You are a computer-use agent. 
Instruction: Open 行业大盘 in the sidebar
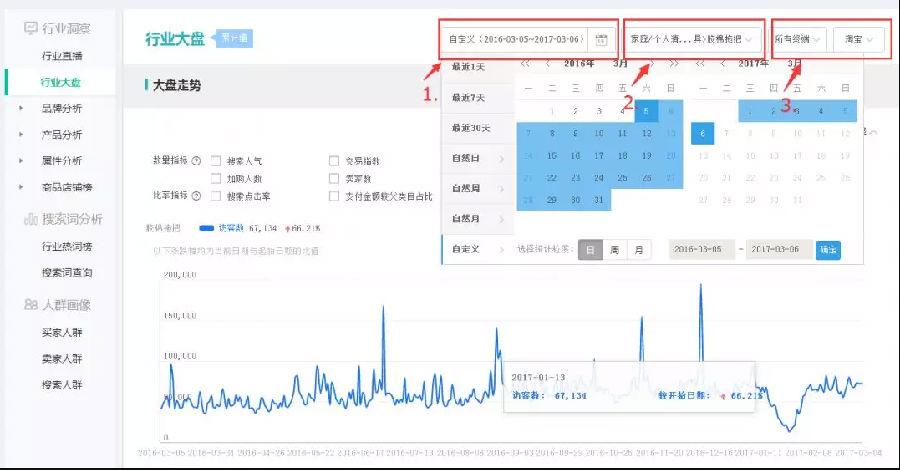(60, 82)
